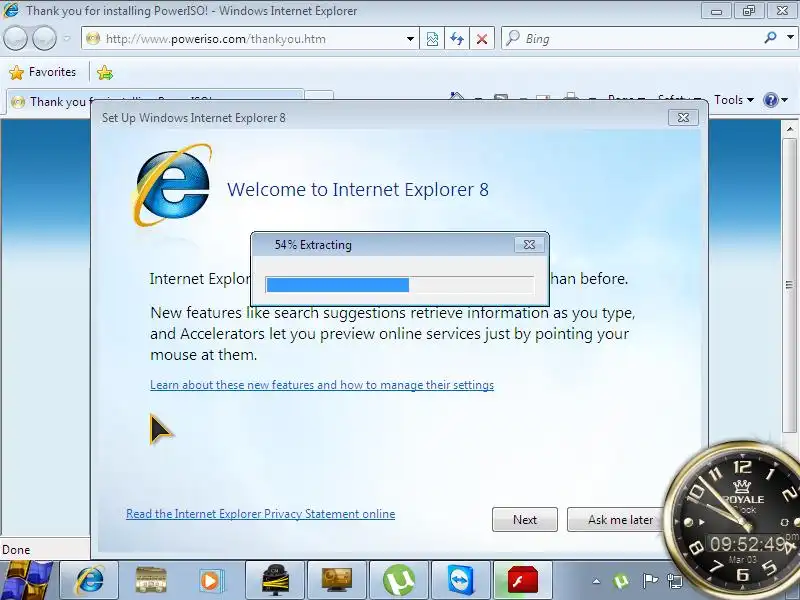800x600 pixels.
Task: Click the search magnifier button
Action: click(x=770, y=38)
